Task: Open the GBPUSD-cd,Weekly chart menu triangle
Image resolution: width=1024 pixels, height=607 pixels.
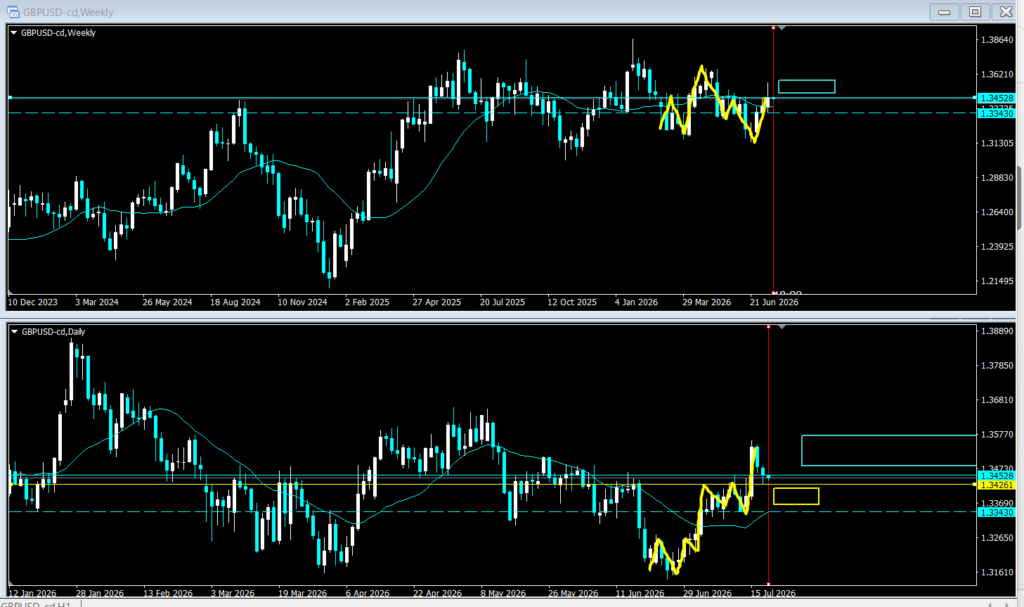Action: pos(14,33)
